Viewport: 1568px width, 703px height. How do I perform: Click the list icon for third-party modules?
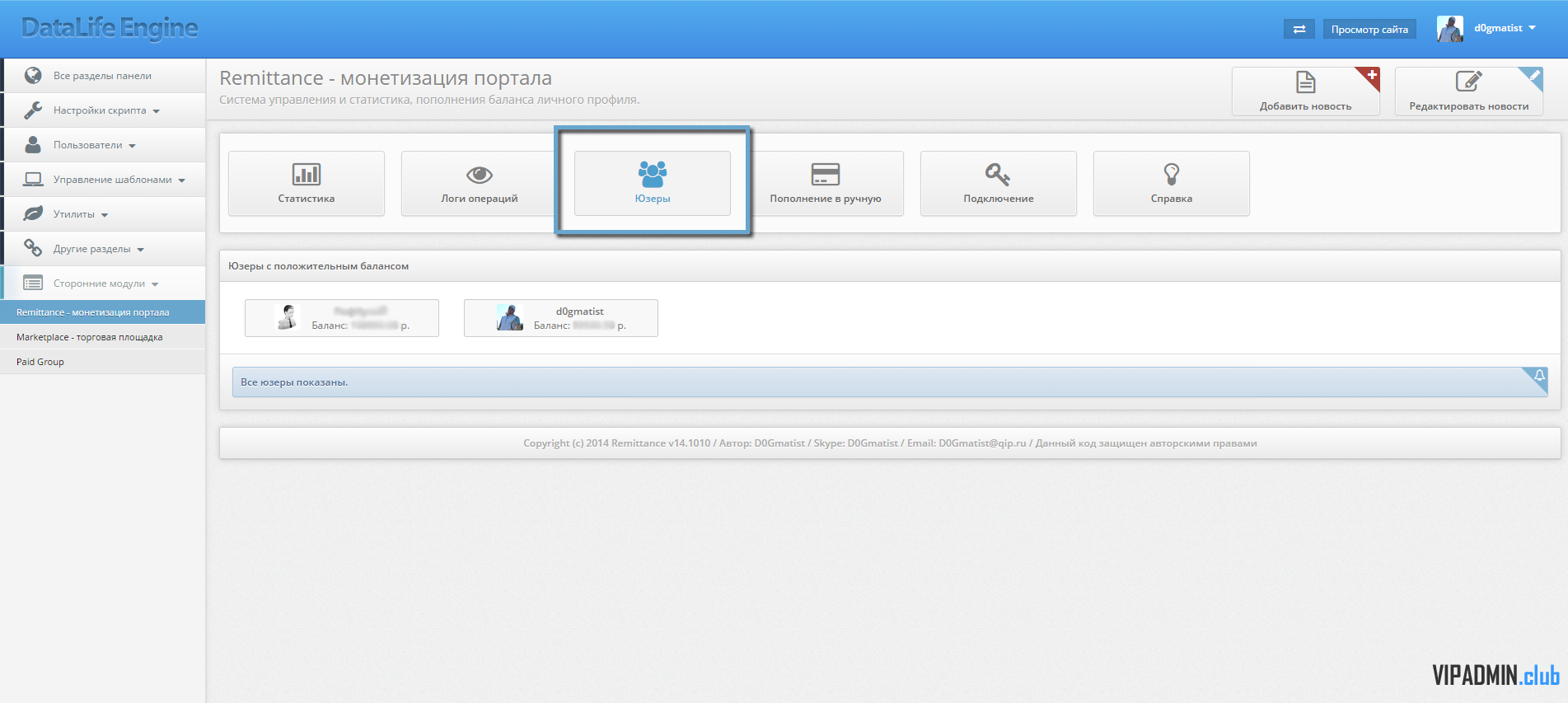pyautogui.click(x=33, y=283)
